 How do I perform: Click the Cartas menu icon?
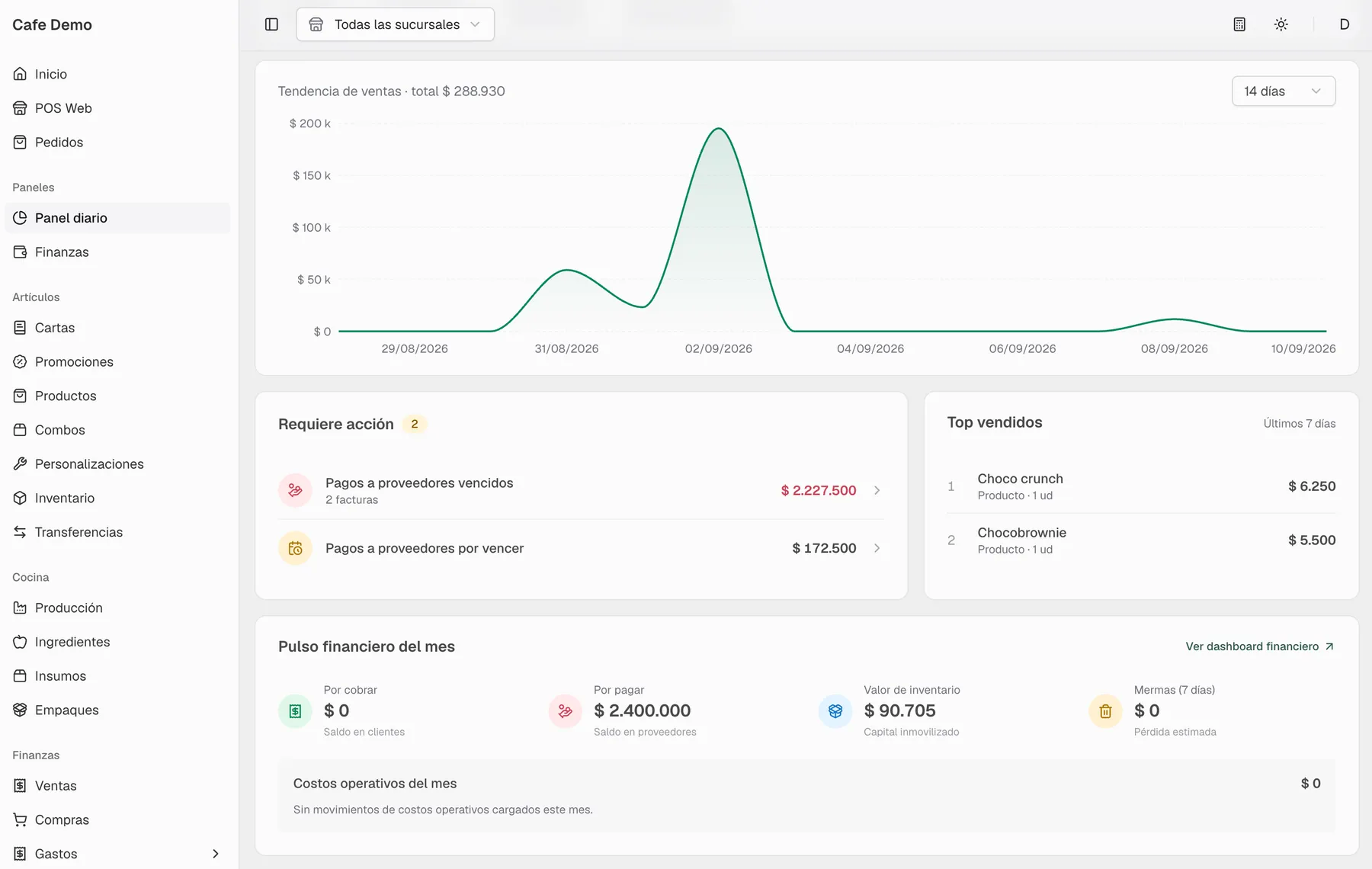coord(20,328)
